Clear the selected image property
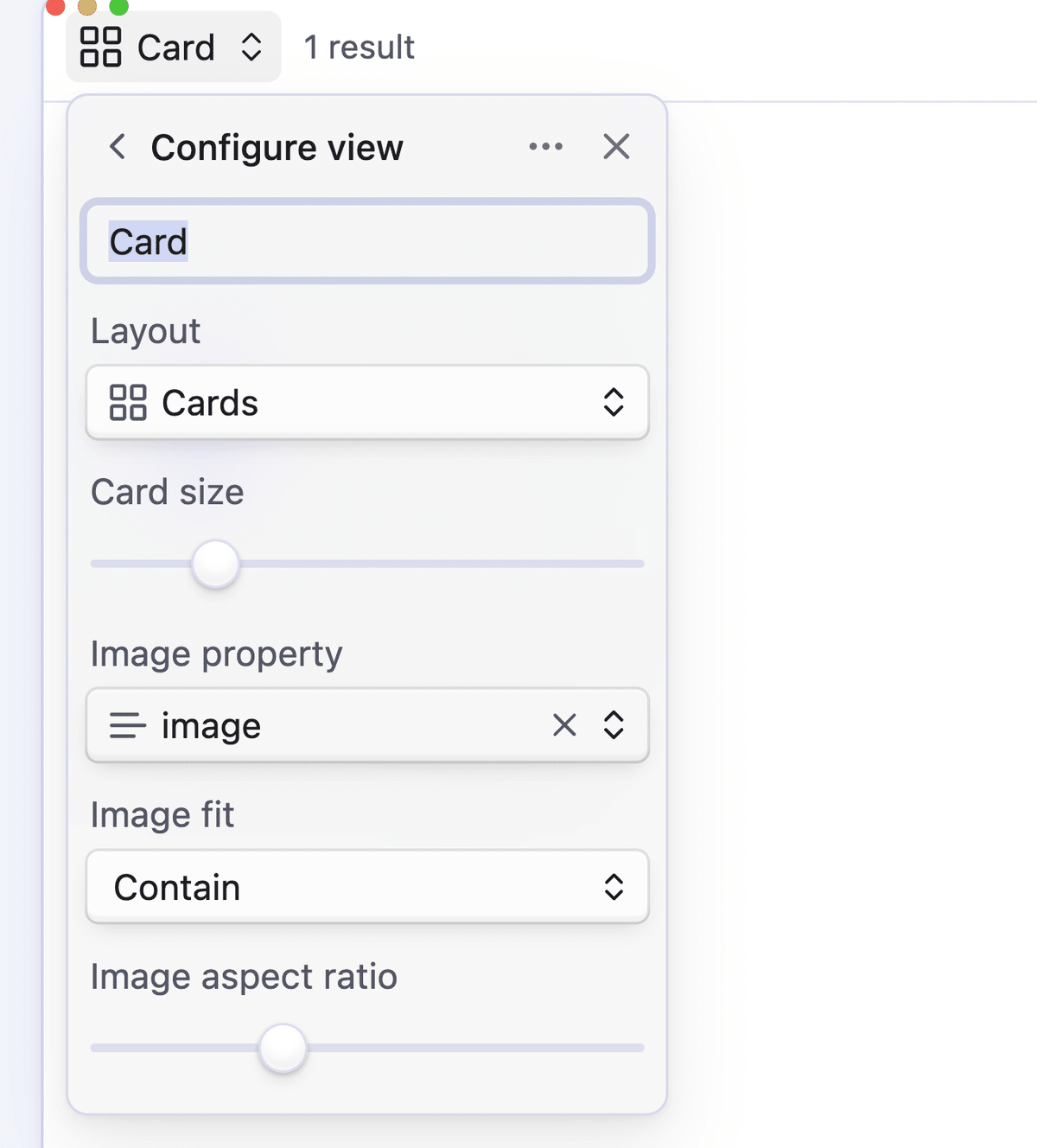 (x=564, y=725)
